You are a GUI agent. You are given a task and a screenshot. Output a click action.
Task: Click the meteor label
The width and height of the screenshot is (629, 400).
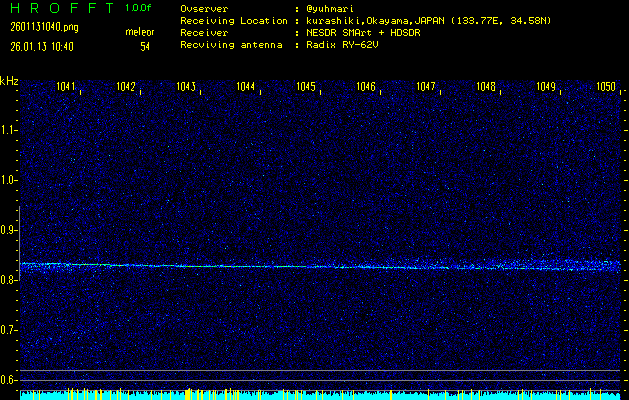tap(139, 33)
